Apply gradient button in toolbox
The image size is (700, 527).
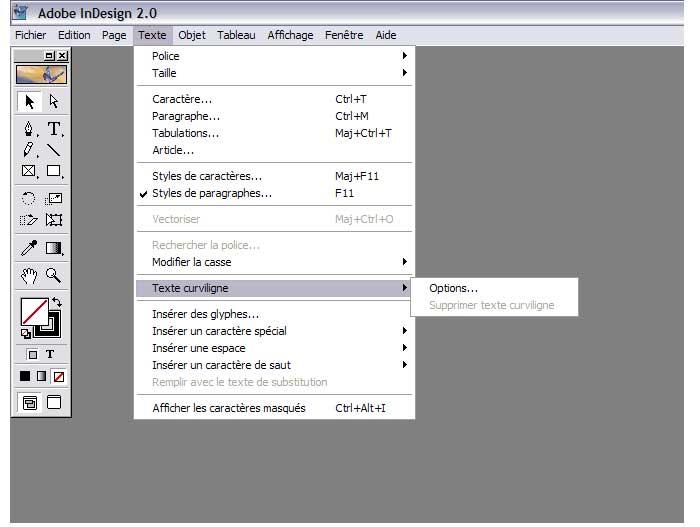pos(42,376)
